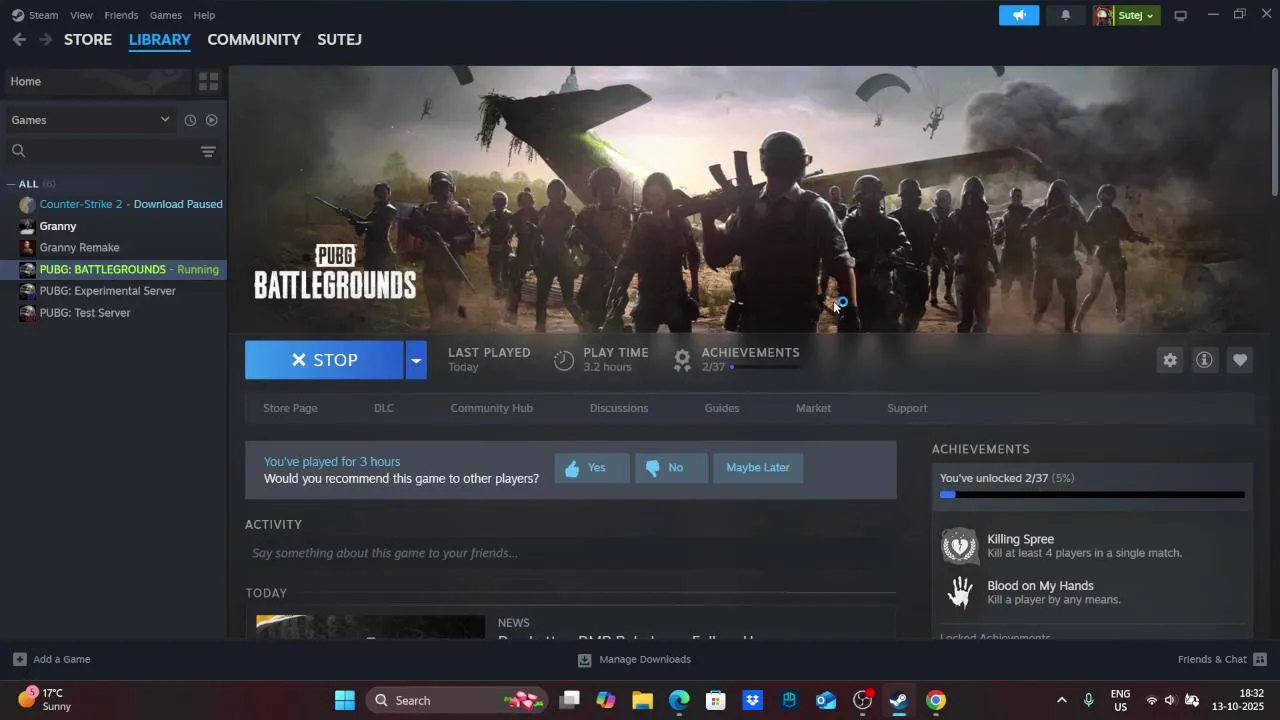Click the news article thumbnail
The image size is (1280, 720).
370,627
